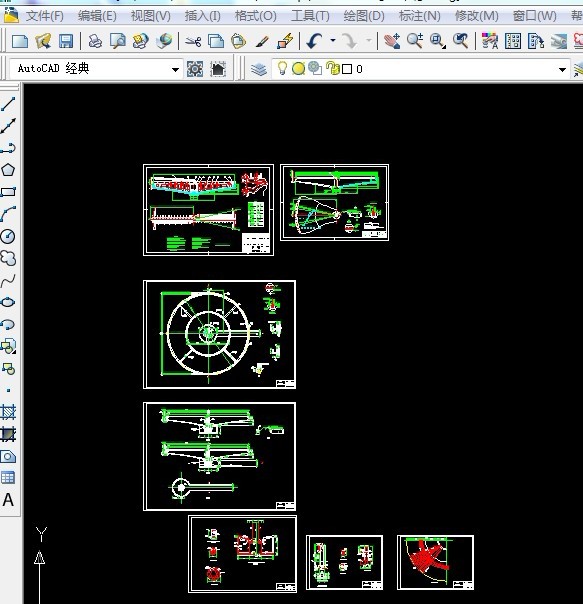583x604 pixels.
Task: Open the 窗口(W) menu
Action: pyautogui.click(x=535, y=16)
